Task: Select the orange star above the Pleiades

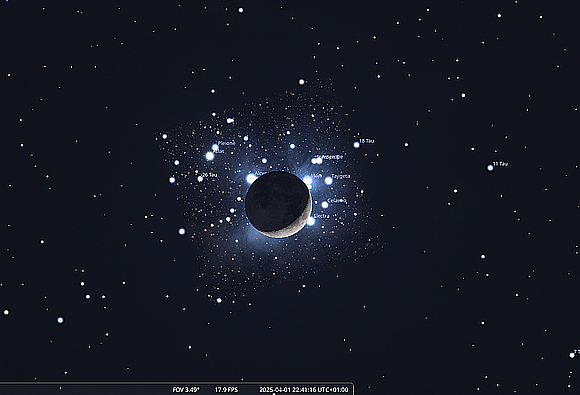Action: pos(301,82)
